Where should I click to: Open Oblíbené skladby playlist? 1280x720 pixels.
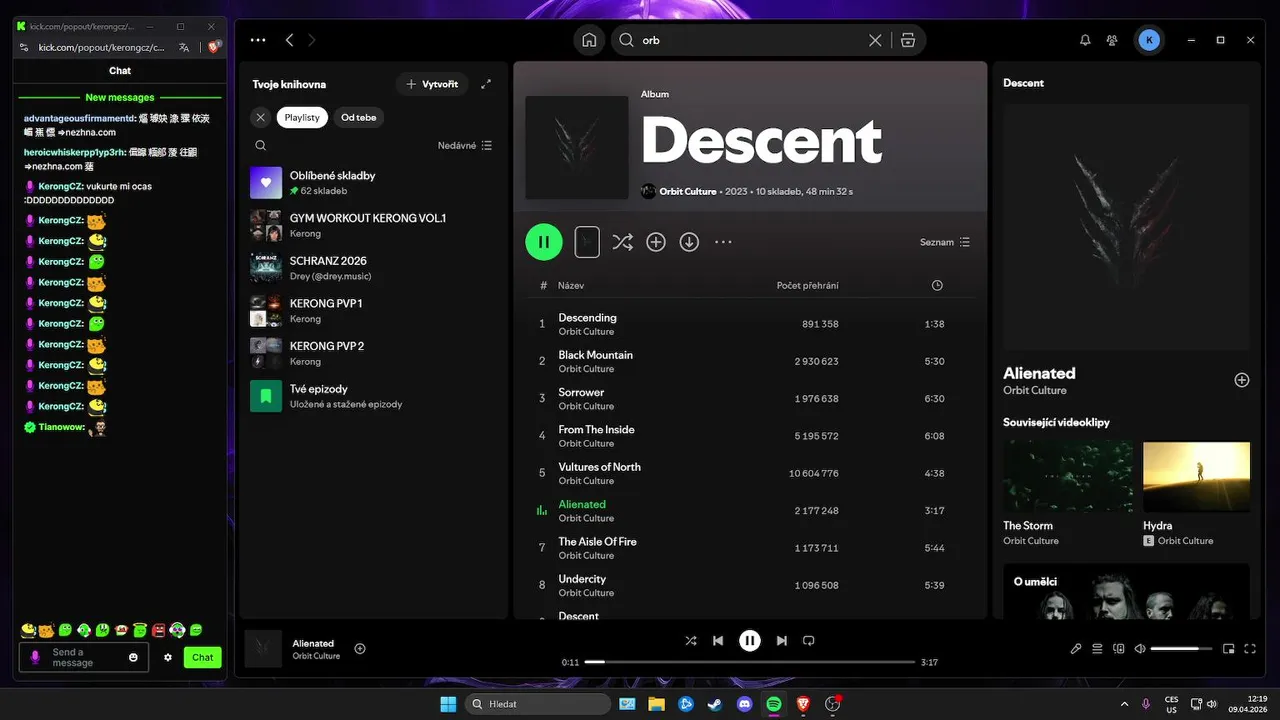pos(373,182)
